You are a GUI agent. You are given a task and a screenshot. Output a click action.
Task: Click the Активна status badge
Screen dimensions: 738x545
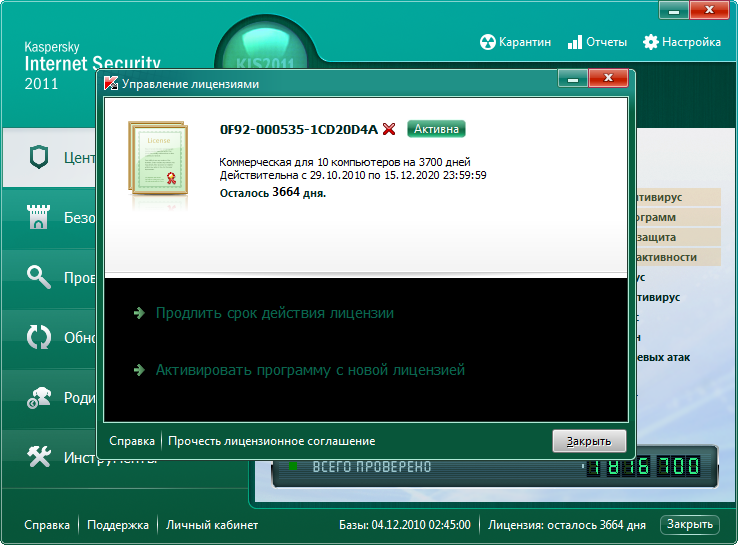tap(436, 129)
